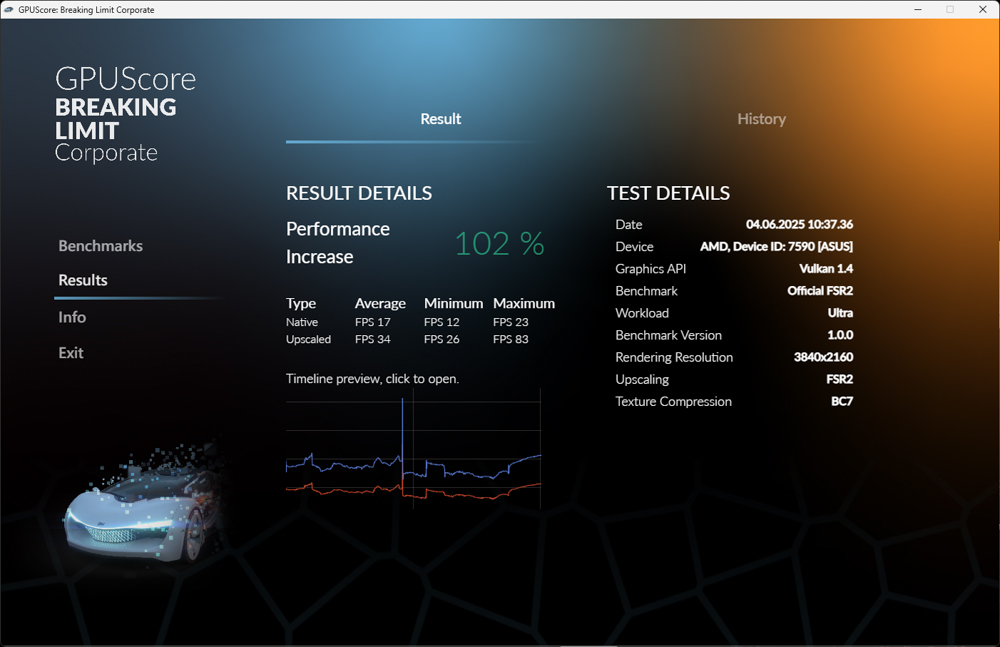Click the GPUScore Breaking Limit Corporate logo
The width and height of the screenshot is (1000, 647).
point(125,114)
